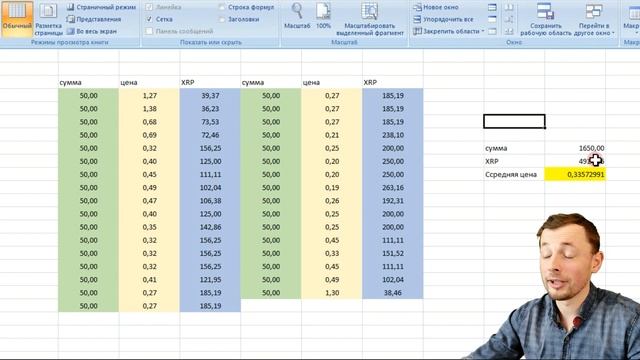640x360 pixels.
Task: Select XRP cell 151,52
Action: click(393, 253)
